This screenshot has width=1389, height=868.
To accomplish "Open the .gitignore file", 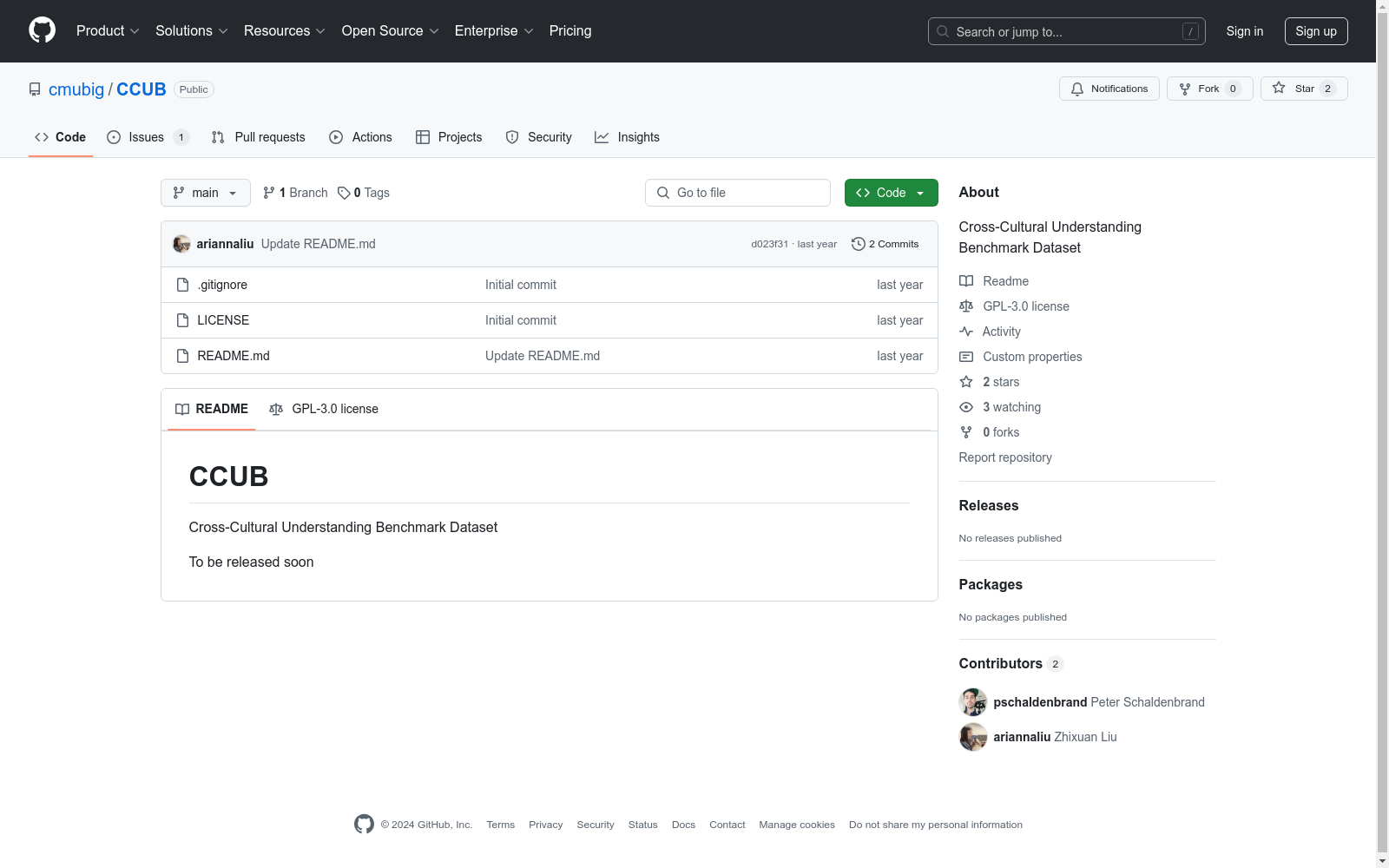I will pos(222,285).
